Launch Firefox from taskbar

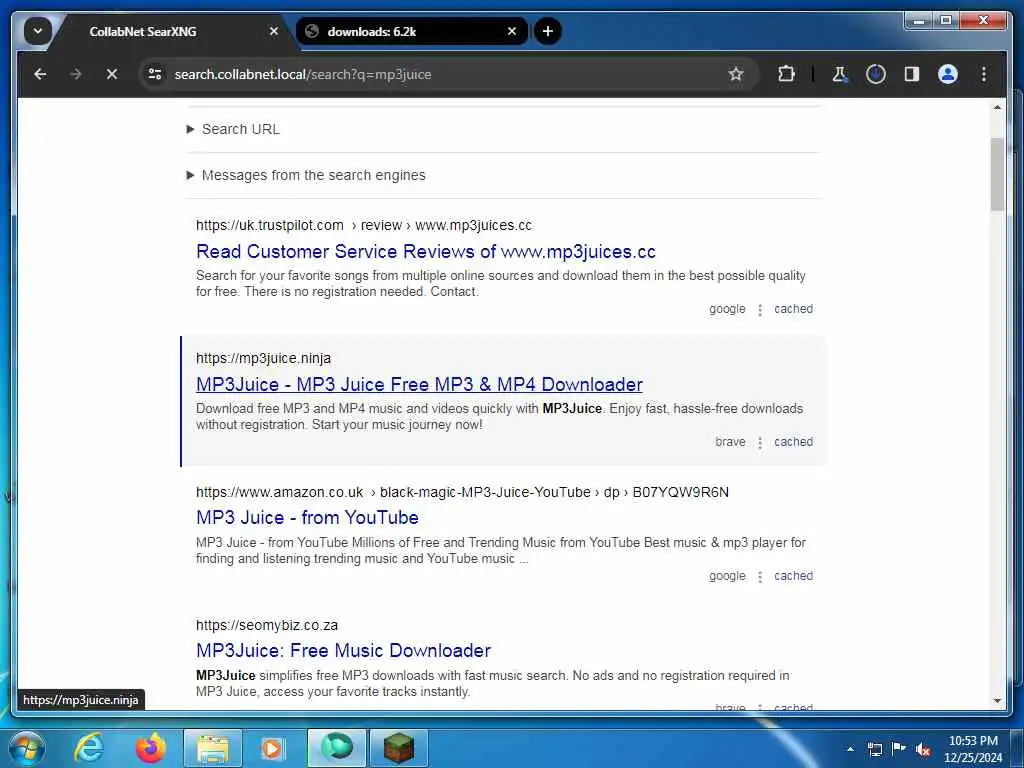(x=151, y=748)
